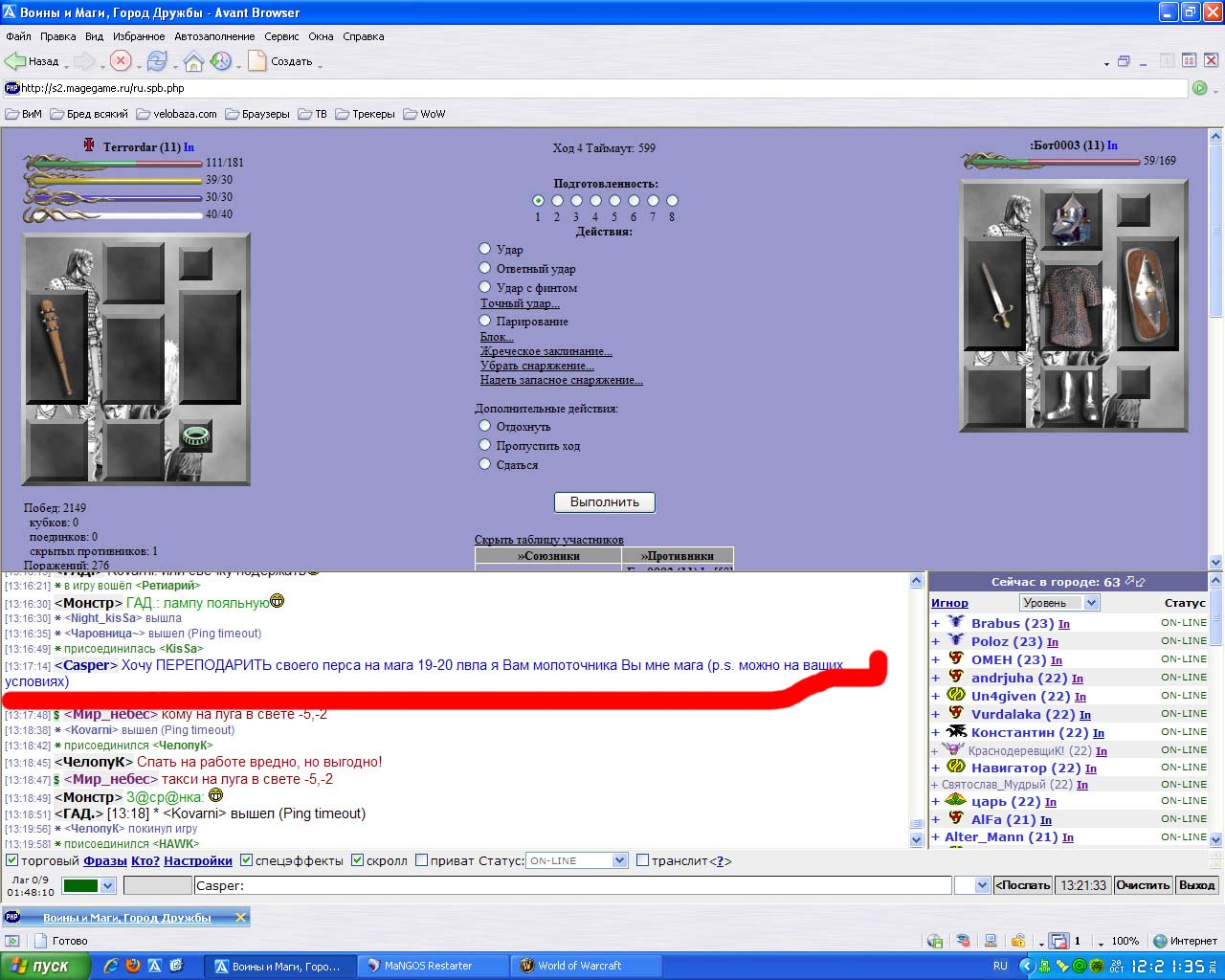Open the Избранное menu
Screen dimensions: 1225x980
(139, 36)
